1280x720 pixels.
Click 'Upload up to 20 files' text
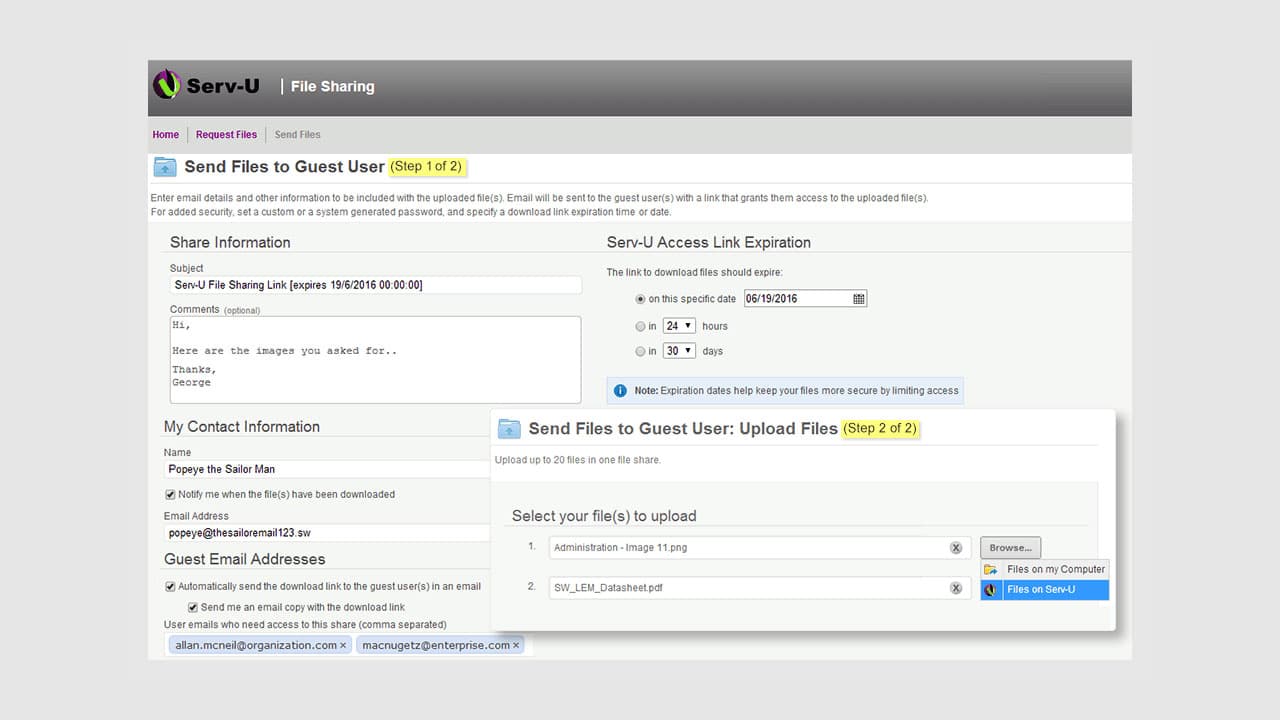click(x=578, y=460)
